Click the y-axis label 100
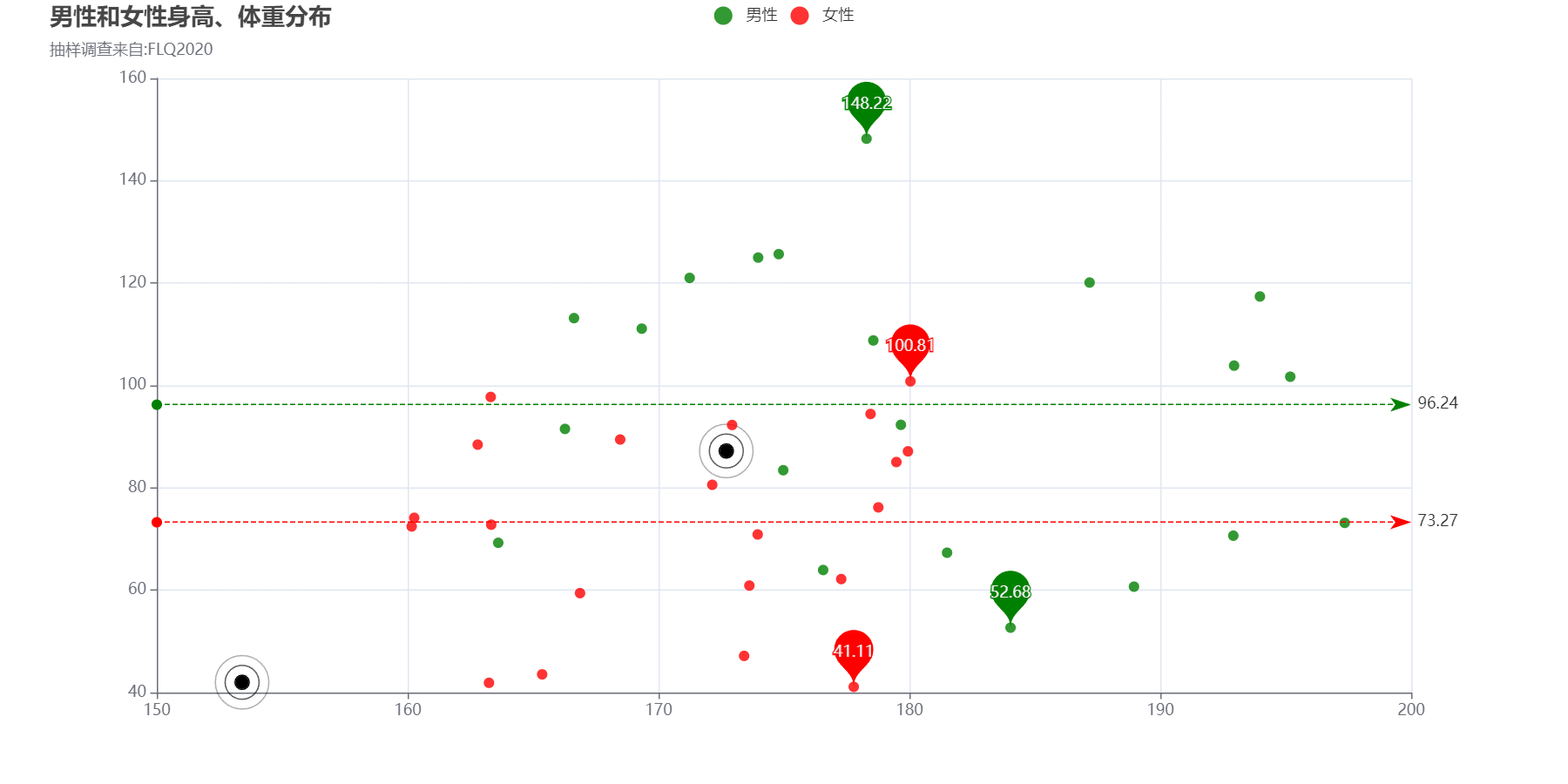The image size is (1568, 784). pyautogui.click(x=132, y=384)
